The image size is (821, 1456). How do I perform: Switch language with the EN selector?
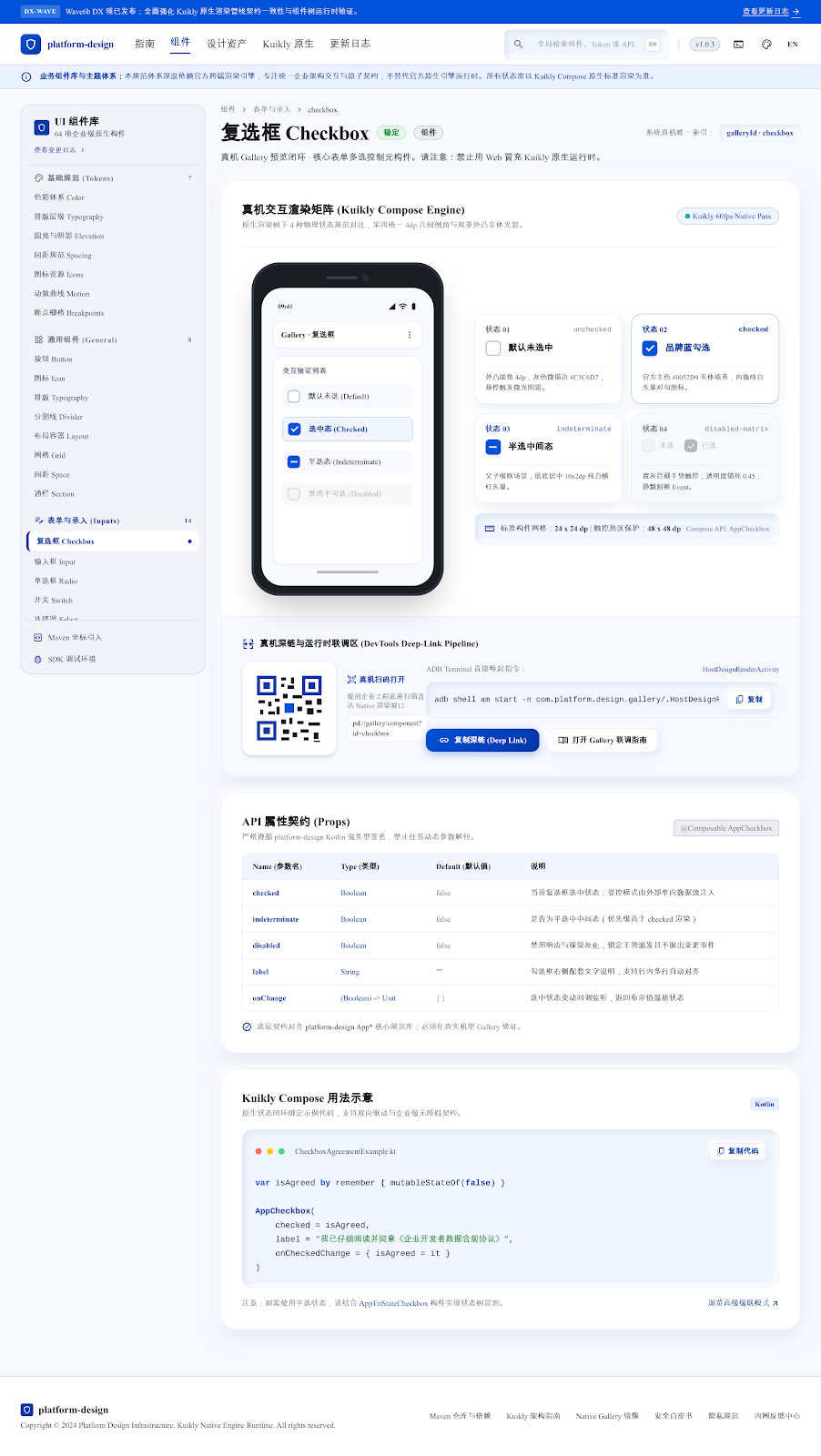pos(793,44)
